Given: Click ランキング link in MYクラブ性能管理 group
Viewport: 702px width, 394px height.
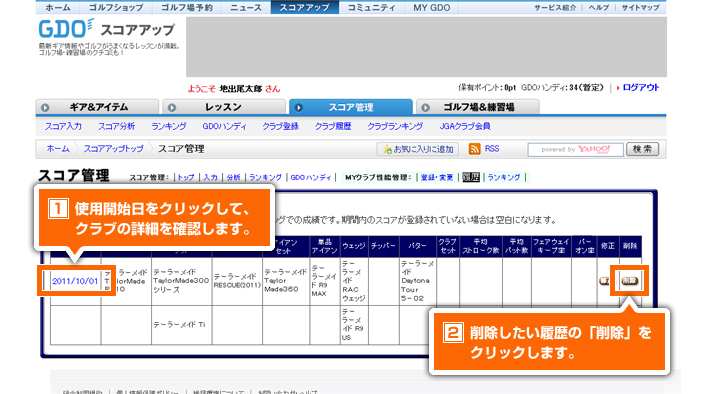Looking at the screenshot, I should [504, 177].
